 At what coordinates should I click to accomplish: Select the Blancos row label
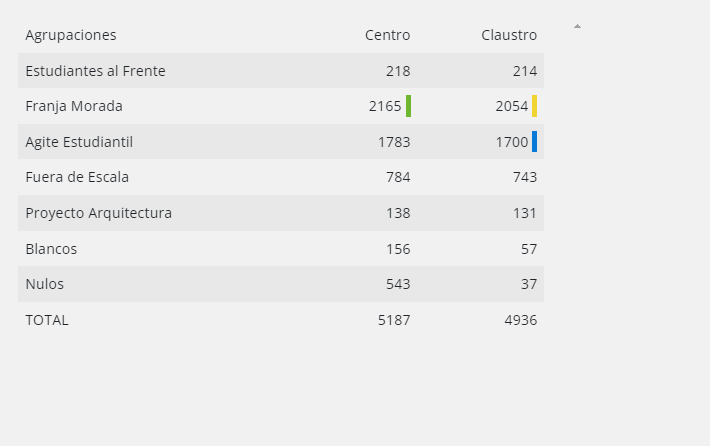click(x=51, y=249)
